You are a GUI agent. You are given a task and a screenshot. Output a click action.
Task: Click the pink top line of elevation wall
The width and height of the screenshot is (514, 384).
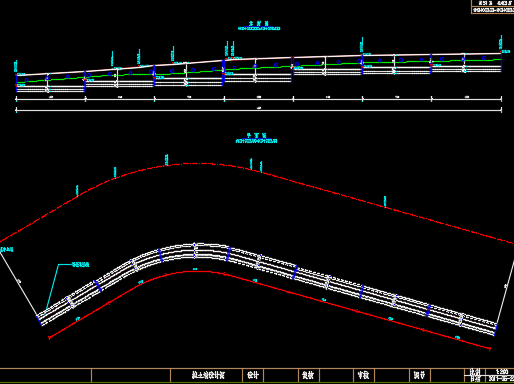(x=259, y=62)
